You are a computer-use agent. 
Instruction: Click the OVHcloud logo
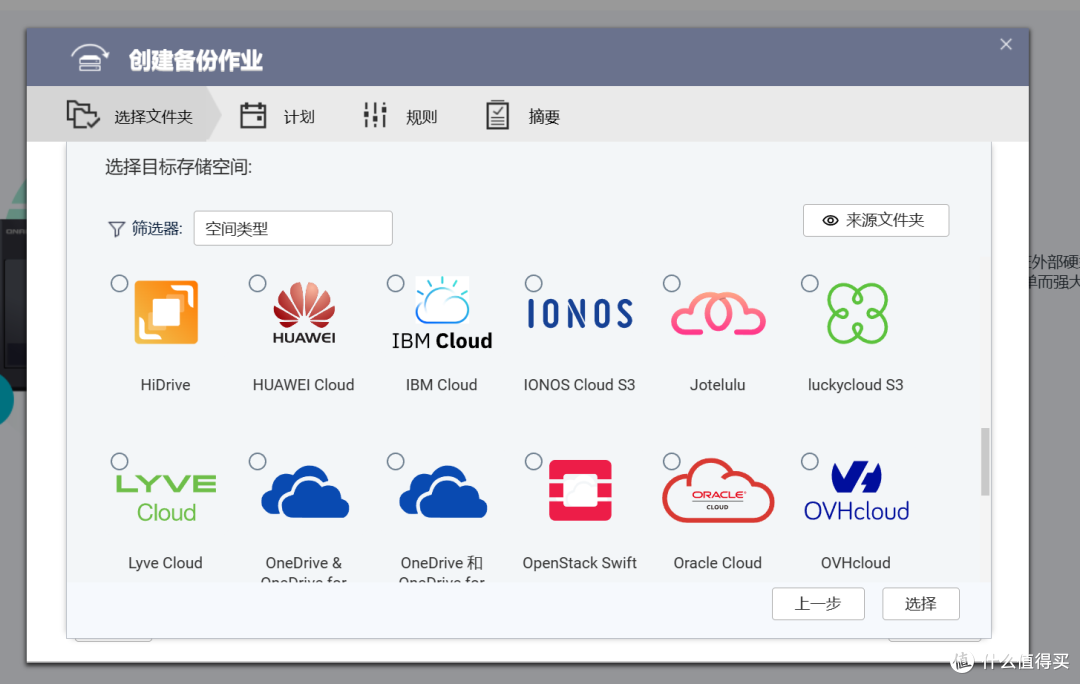pyautogui.click(x=857, y=492)
